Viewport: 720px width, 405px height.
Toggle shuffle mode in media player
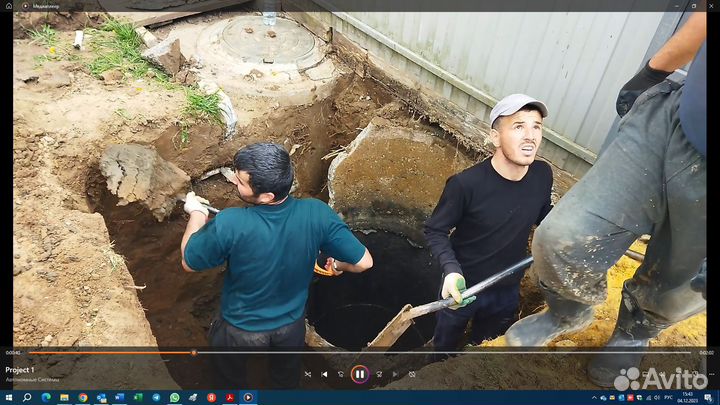pyautogui.click(x=308, y=375)
